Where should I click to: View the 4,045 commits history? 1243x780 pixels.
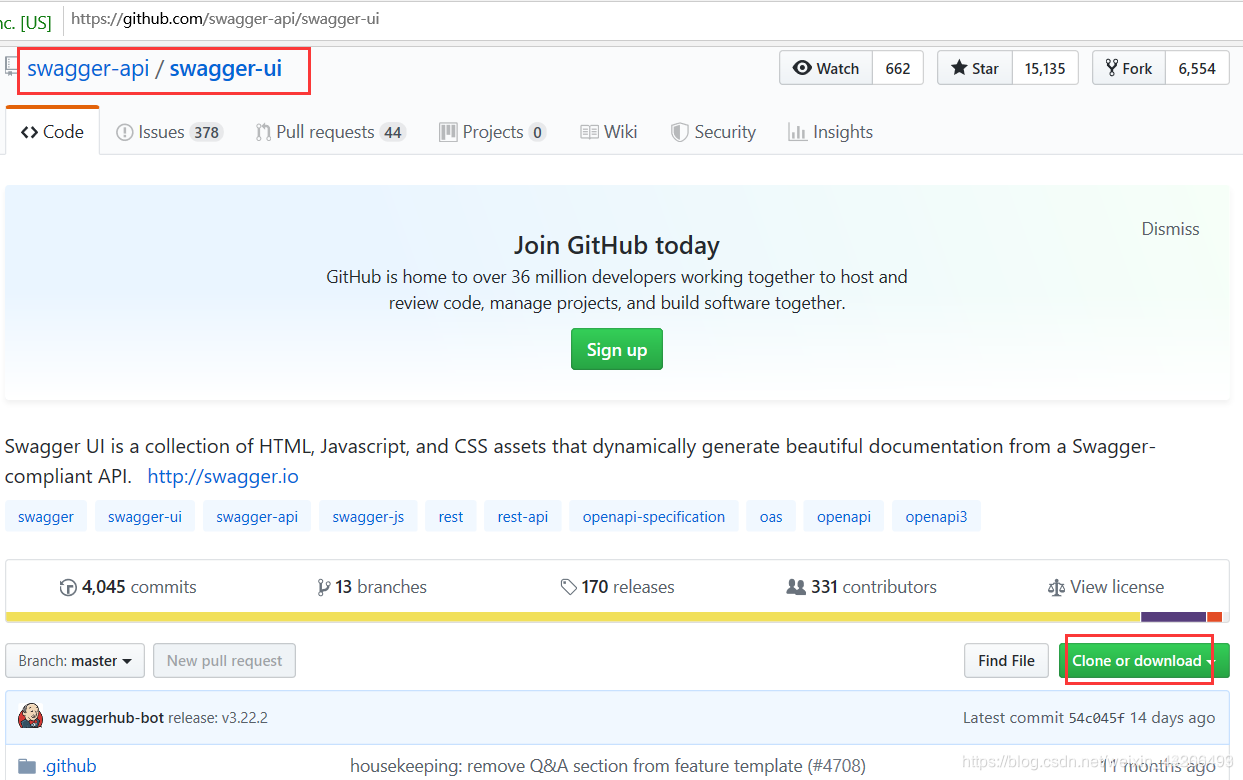click(x=128, y=587)
